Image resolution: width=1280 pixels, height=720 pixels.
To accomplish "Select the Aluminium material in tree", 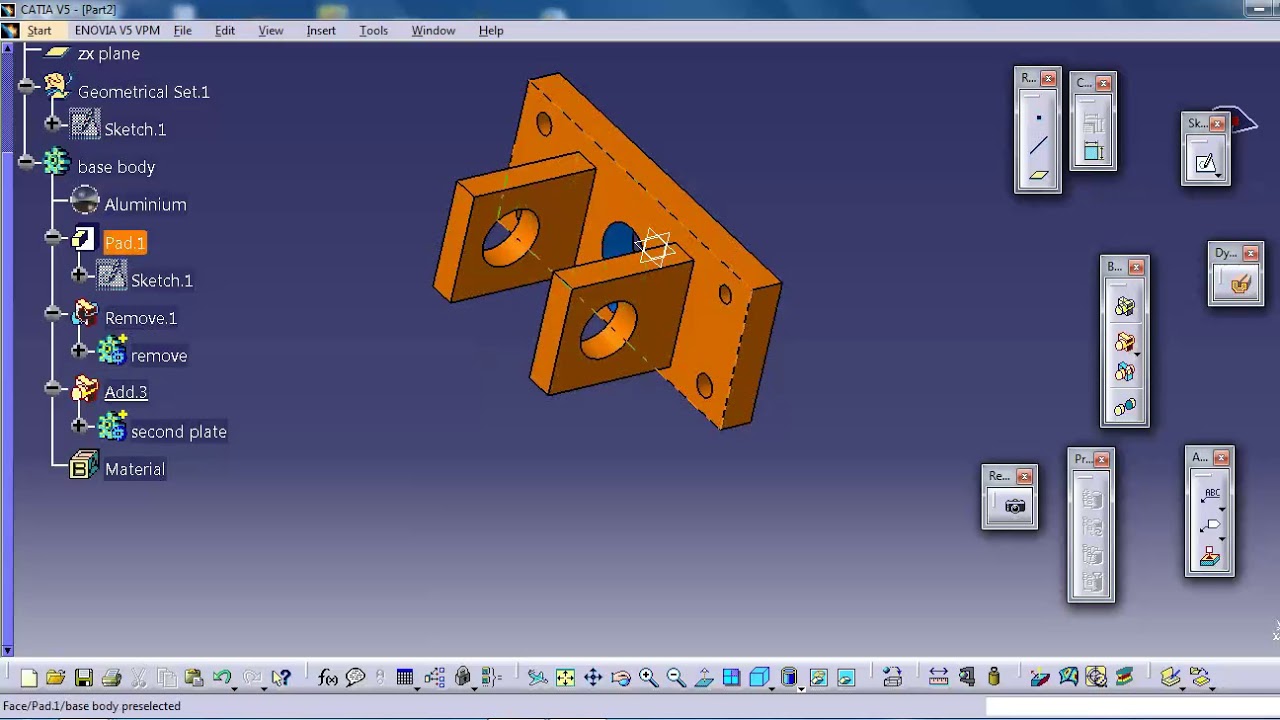I will point(145,204).
